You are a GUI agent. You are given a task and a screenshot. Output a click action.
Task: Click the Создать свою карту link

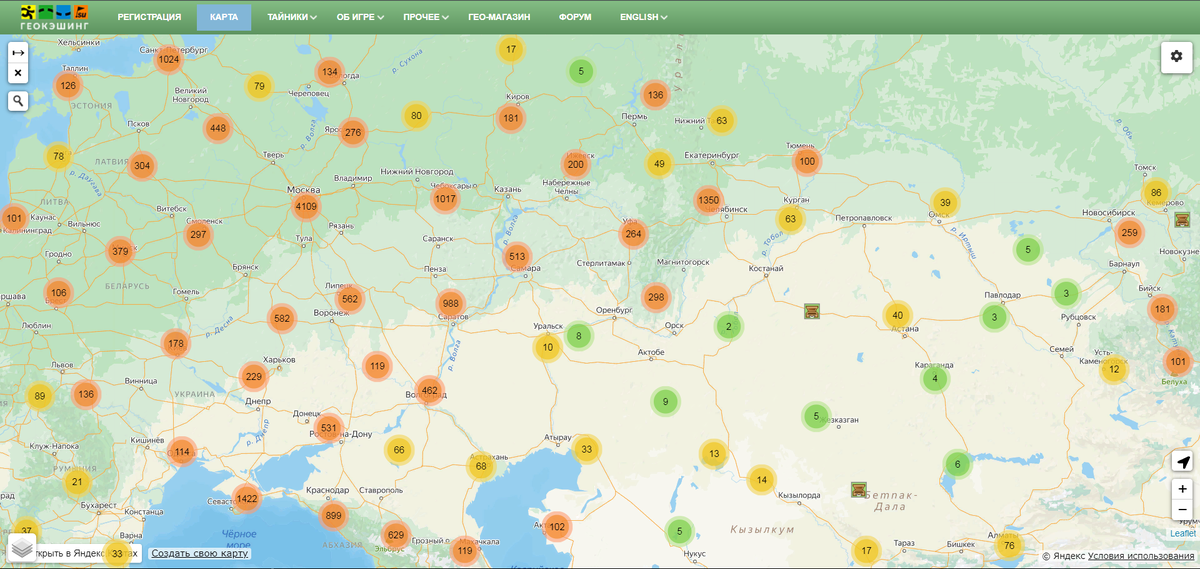(199, 553)
